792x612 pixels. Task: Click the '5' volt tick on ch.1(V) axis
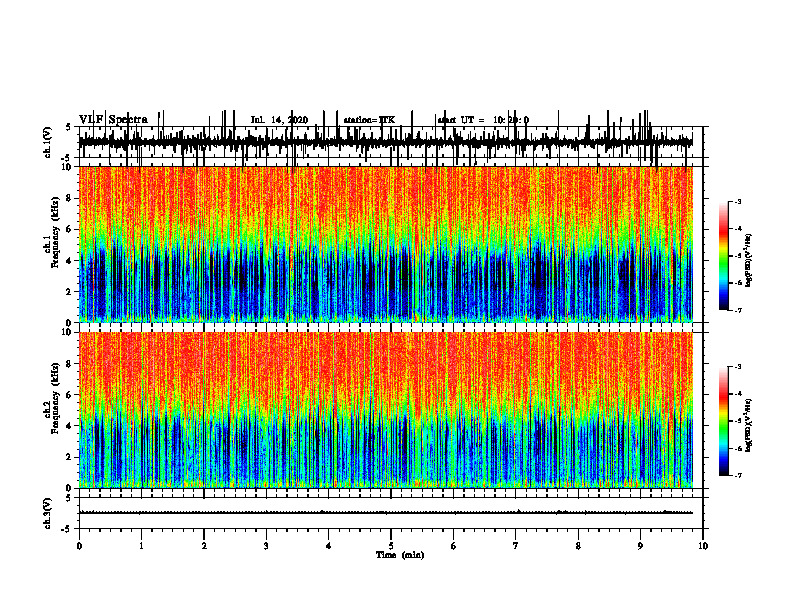70,128
